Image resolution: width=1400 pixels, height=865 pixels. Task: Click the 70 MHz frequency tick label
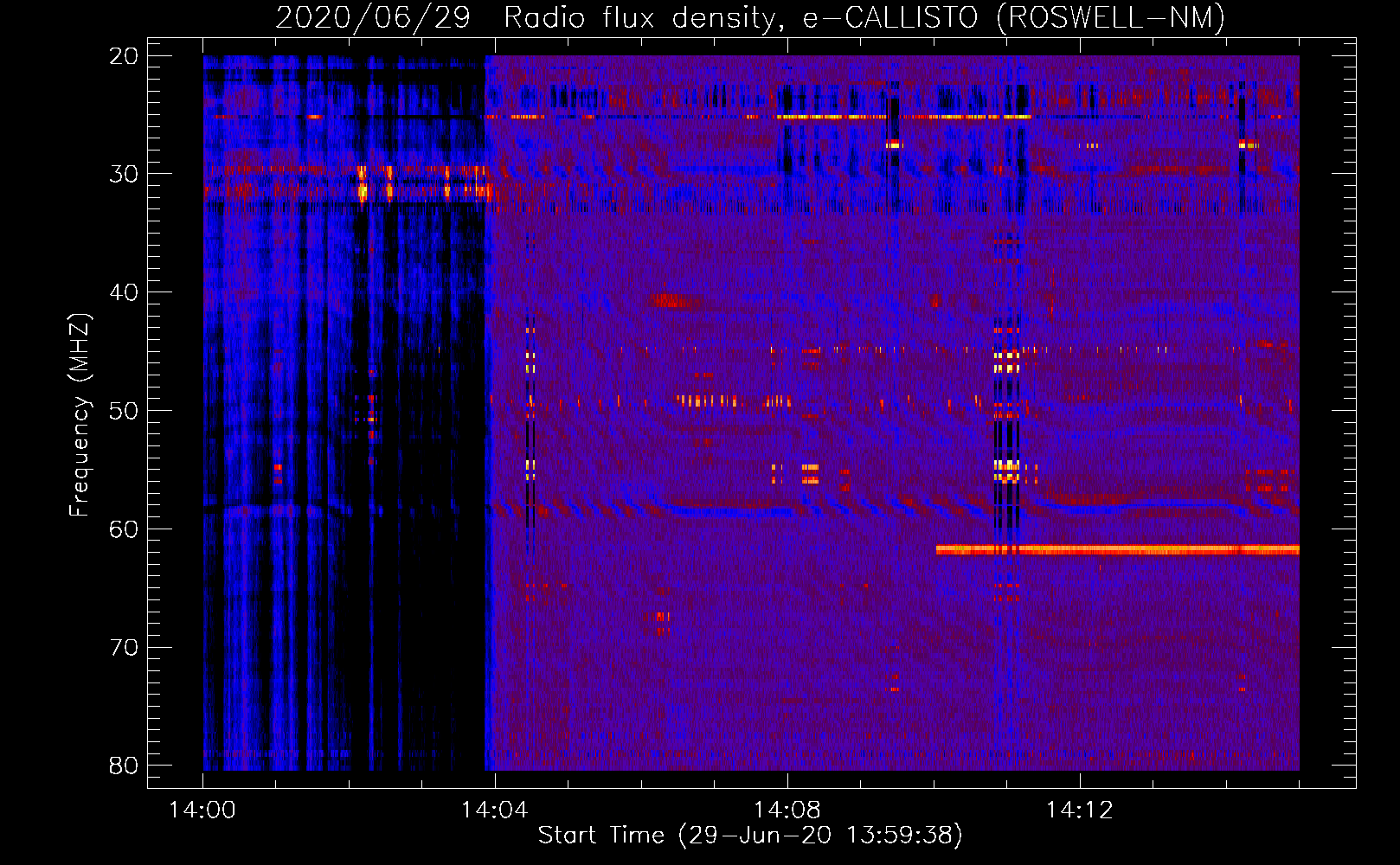(x=124, y=647)
